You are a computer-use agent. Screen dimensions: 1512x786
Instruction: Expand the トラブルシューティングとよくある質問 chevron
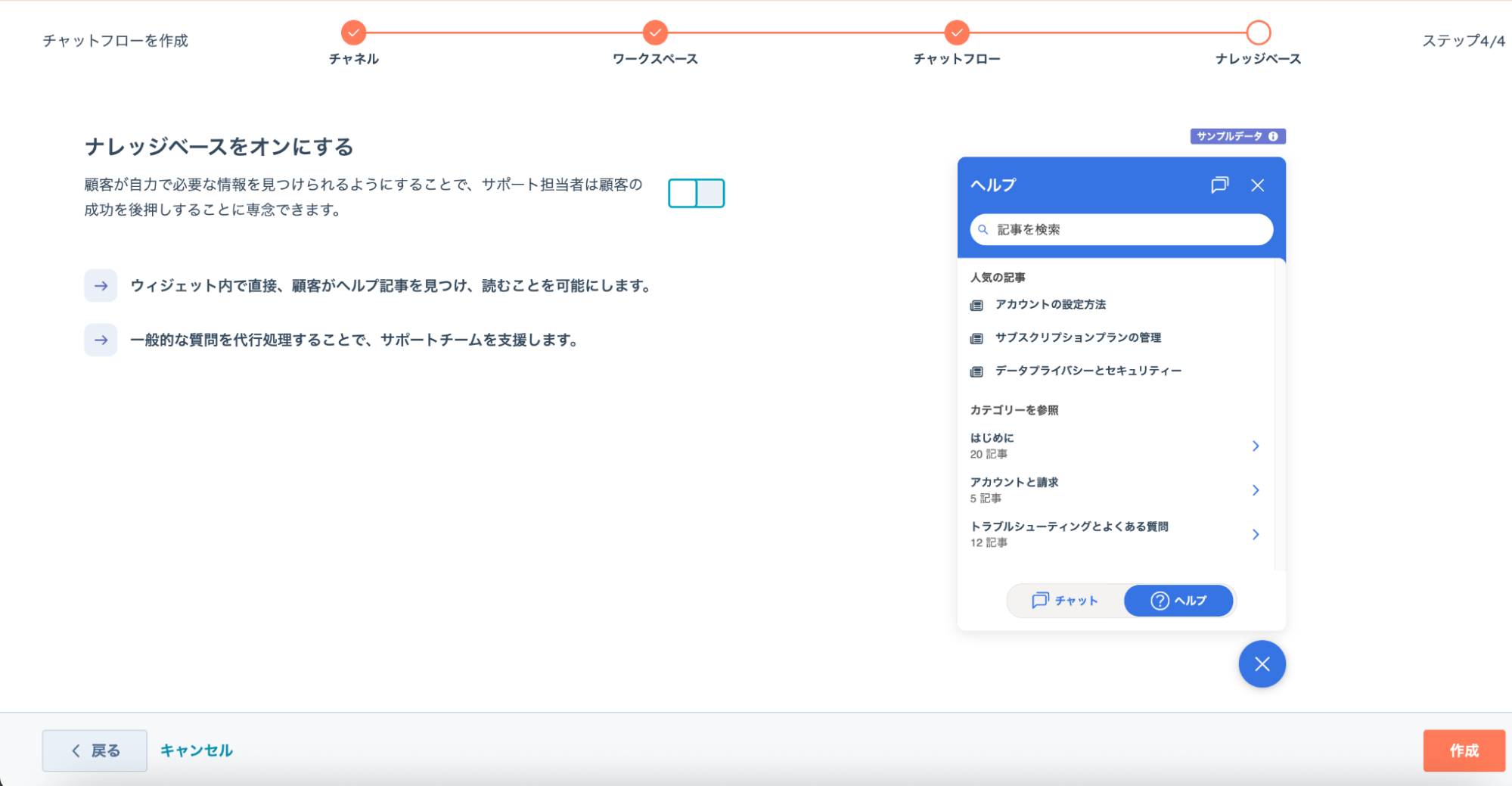[x=1255, y=535]
